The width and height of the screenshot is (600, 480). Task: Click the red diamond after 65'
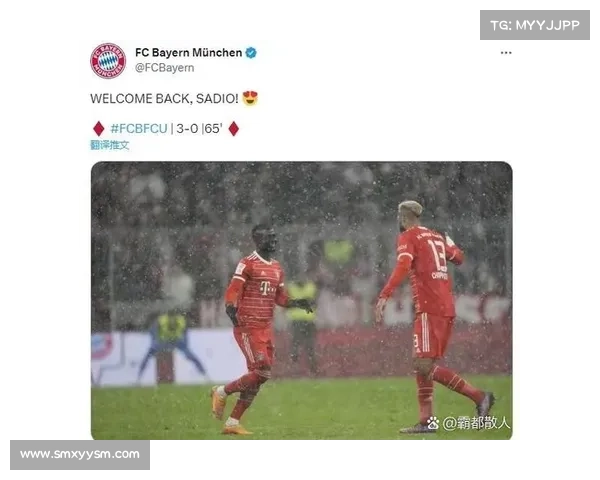point(233,129)
